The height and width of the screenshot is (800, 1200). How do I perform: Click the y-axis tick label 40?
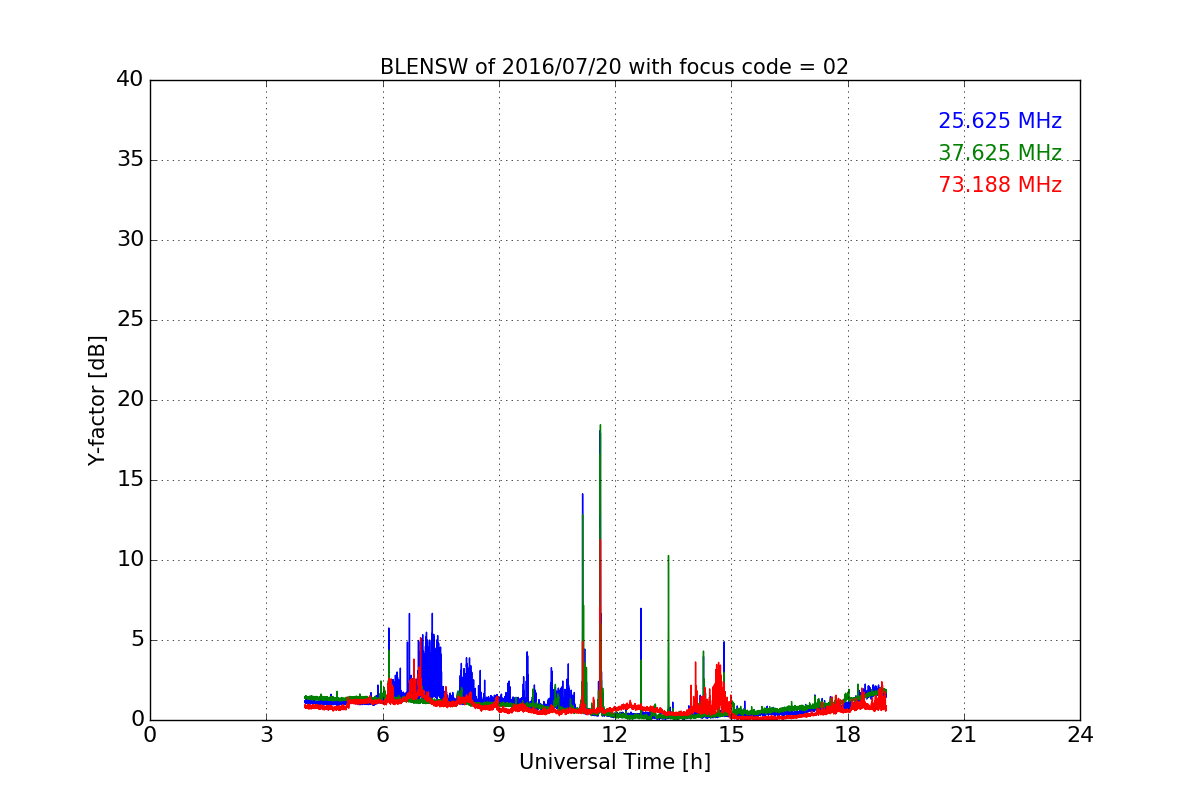click(x=130, y=80)
